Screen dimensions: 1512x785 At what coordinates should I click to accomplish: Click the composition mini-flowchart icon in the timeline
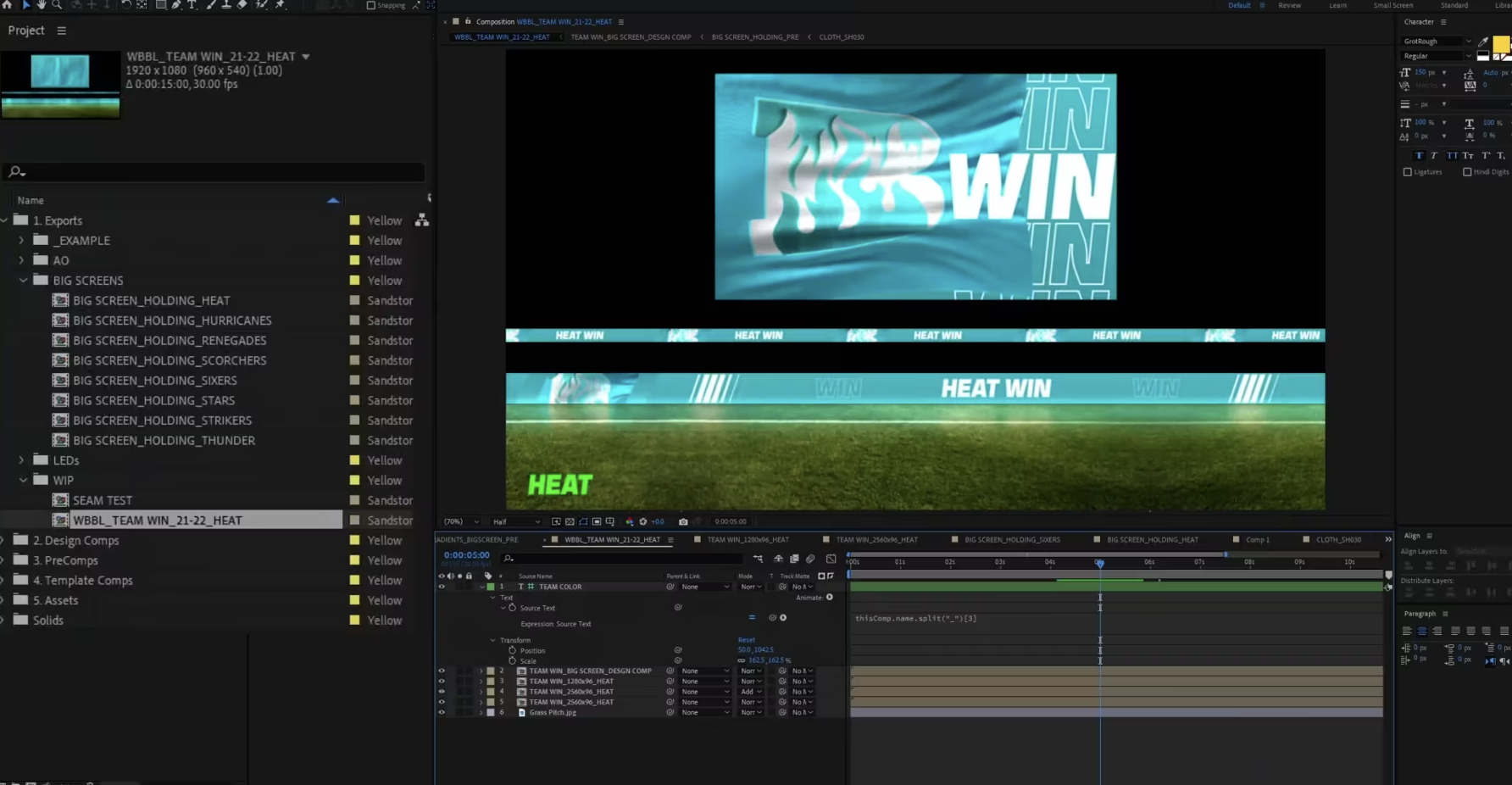(x=758, y=559)
